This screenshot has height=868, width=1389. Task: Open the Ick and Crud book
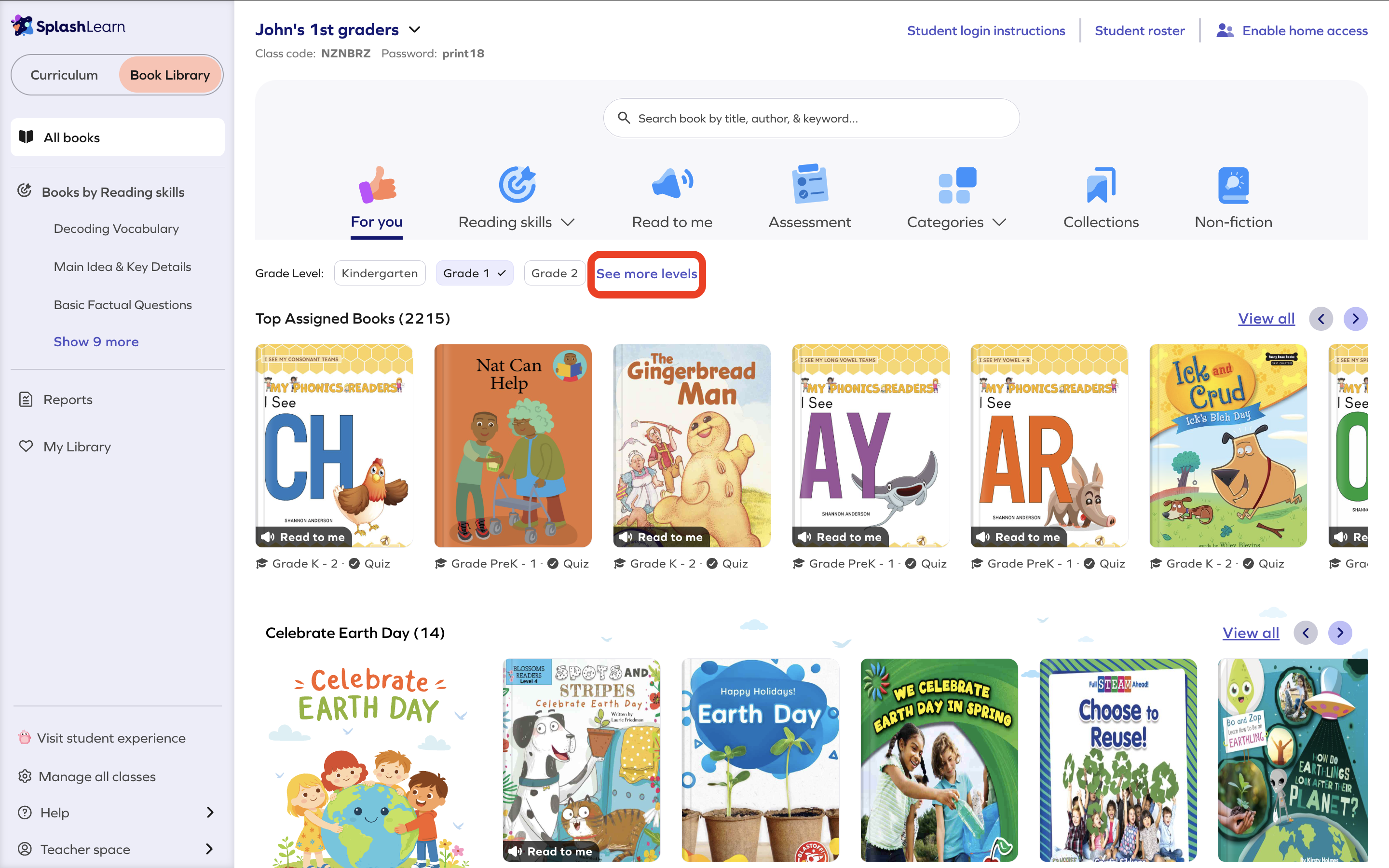tap(1228, 446)
